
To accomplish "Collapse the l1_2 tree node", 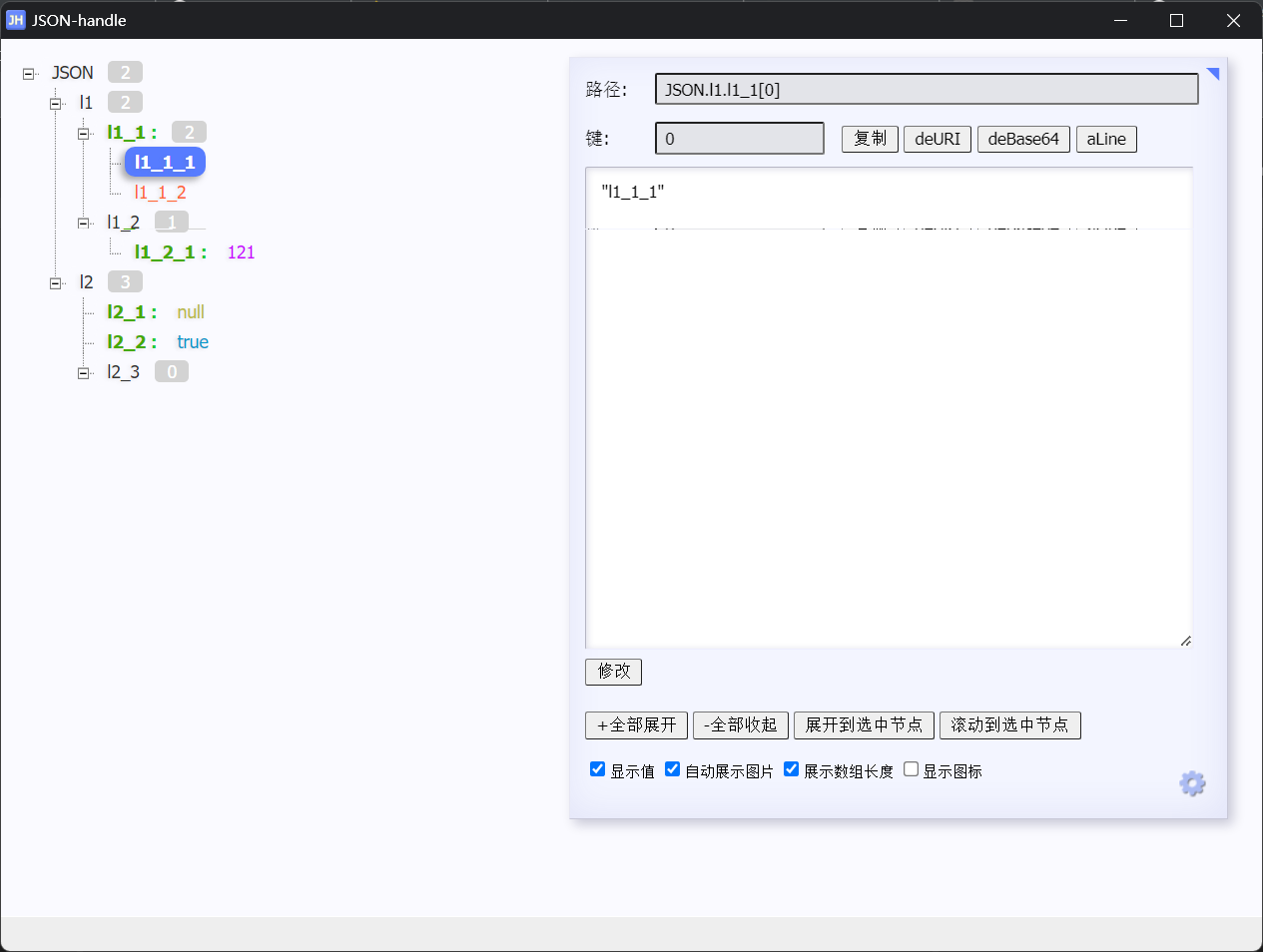I will 84,224.
